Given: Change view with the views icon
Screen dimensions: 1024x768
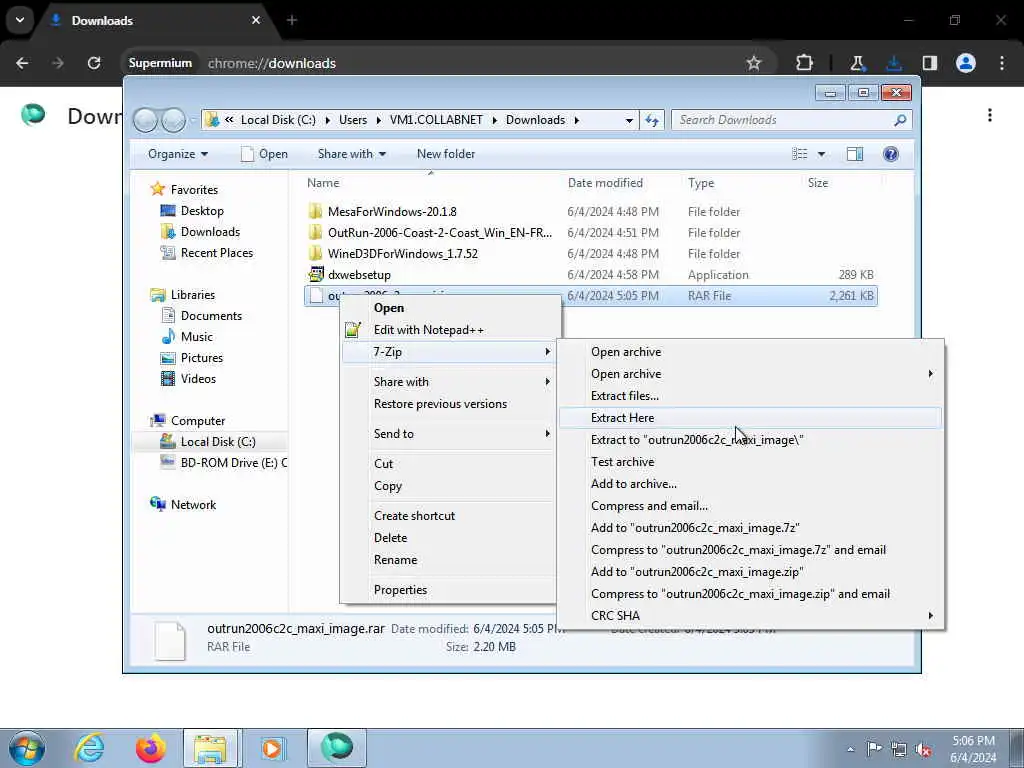Looking at the screenshot, I should 799,154.
